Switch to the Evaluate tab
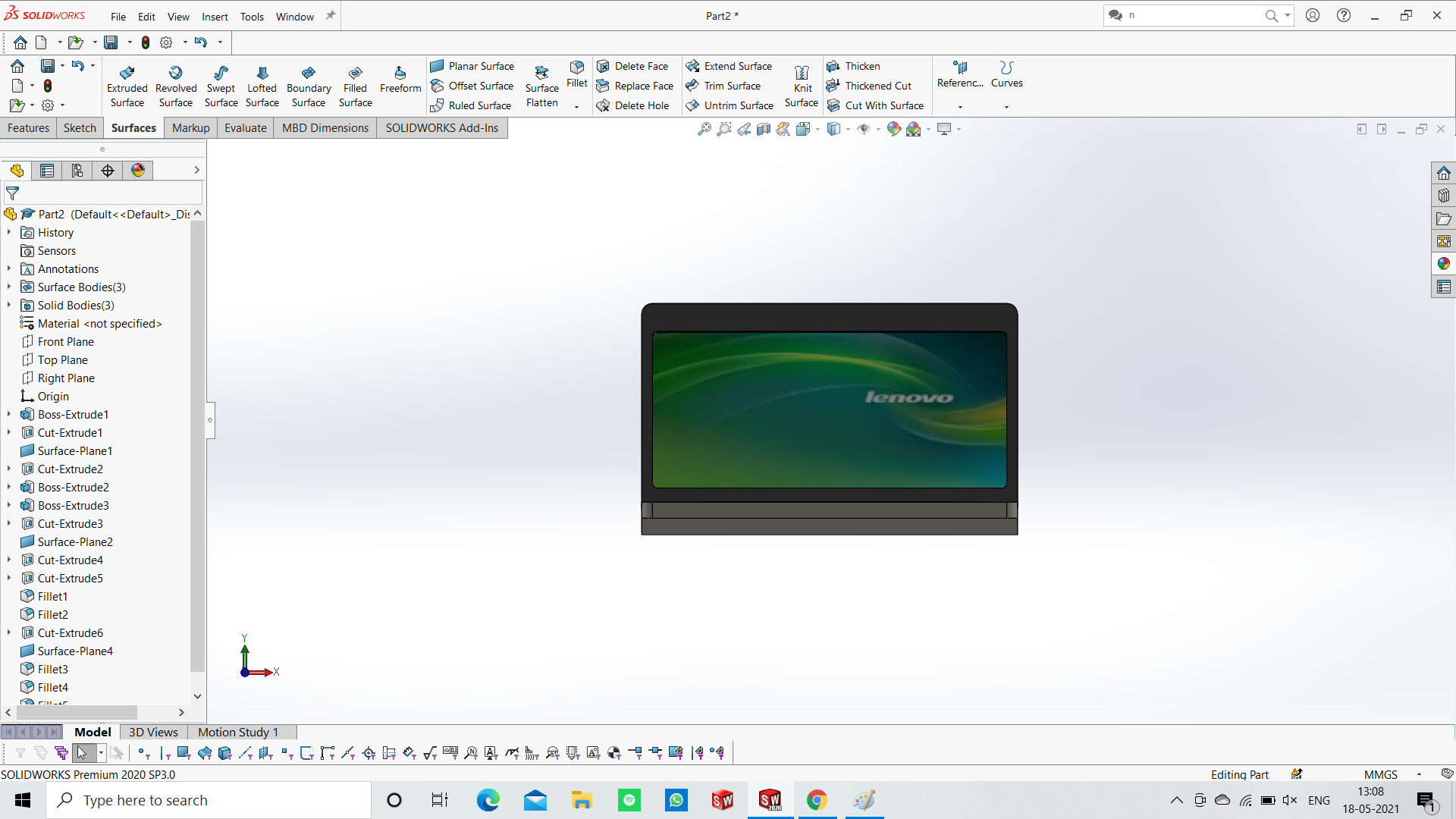 pyautogui.click(x=244, y=128)
